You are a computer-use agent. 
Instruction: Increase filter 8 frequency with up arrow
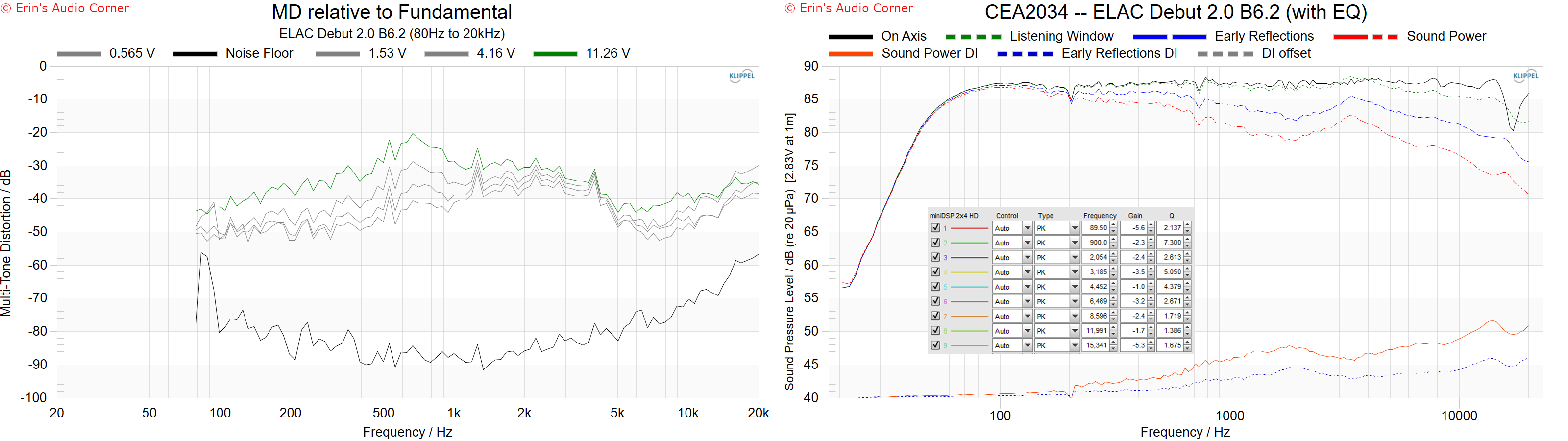[1113, 327]
